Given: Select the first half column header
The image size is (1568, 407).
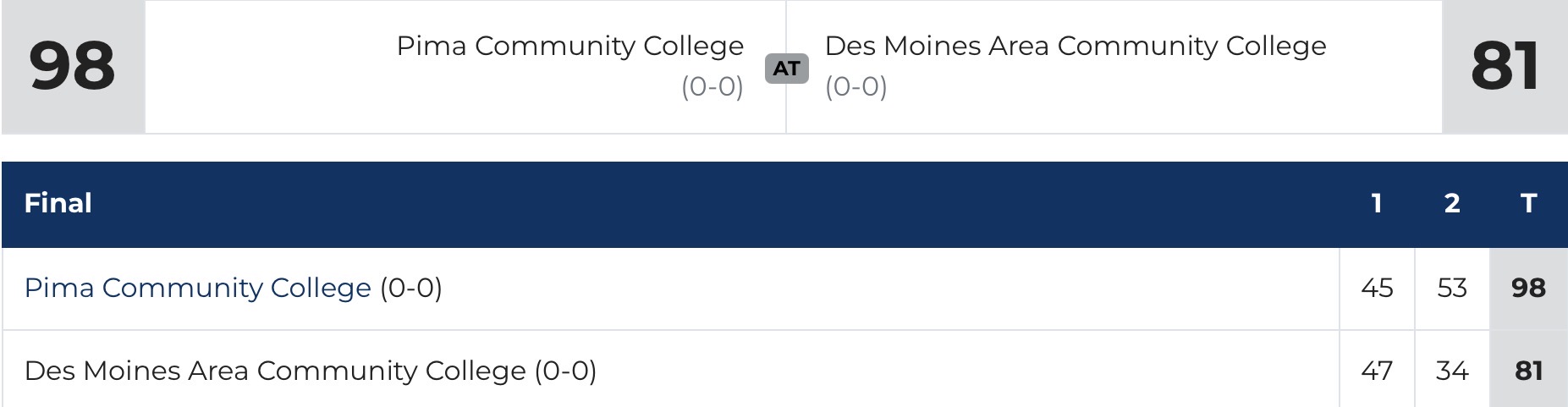Looking at the screenshot, I should (x=1377, y=204).
